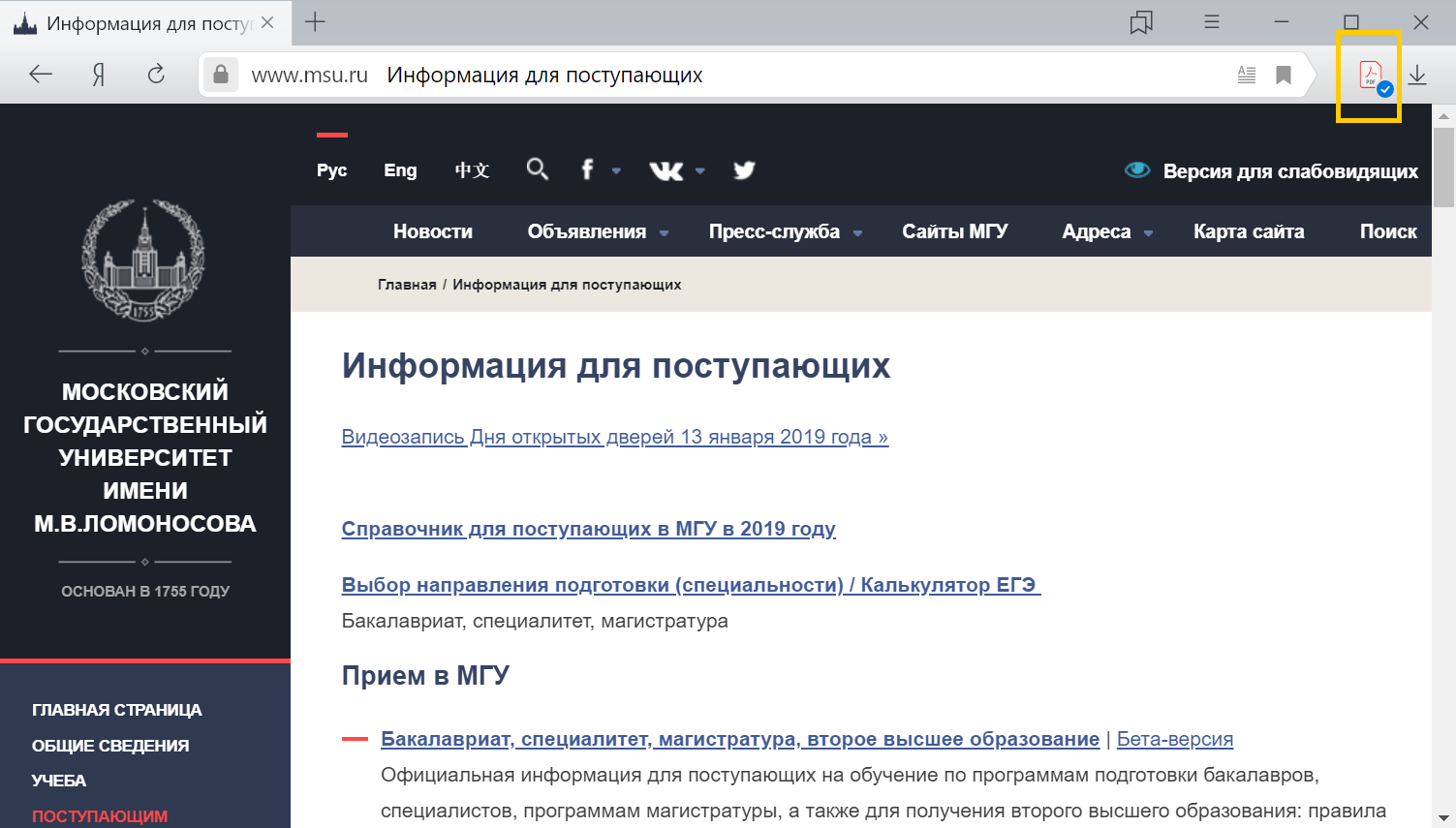Click the Прием в МГУ heading
The height and width of the screenshot is (828, 1456).
pos(425,675)
